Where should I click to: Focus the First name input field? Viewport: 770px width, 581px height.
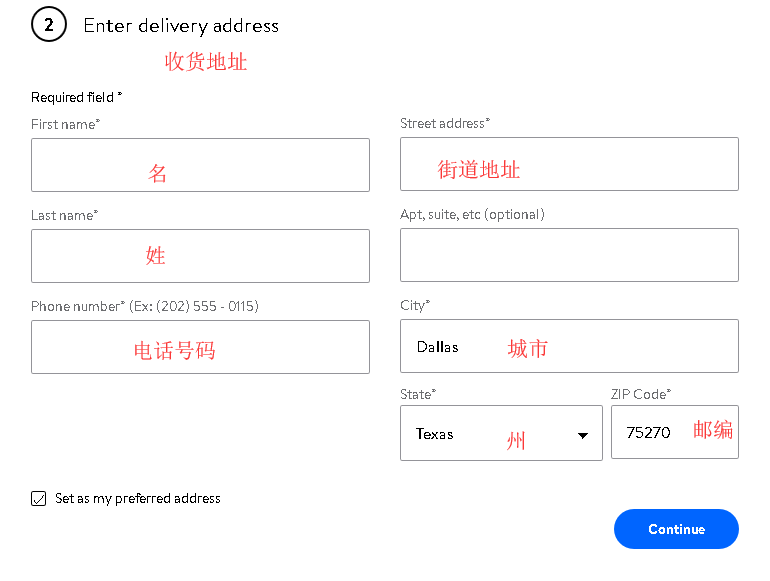200,165
